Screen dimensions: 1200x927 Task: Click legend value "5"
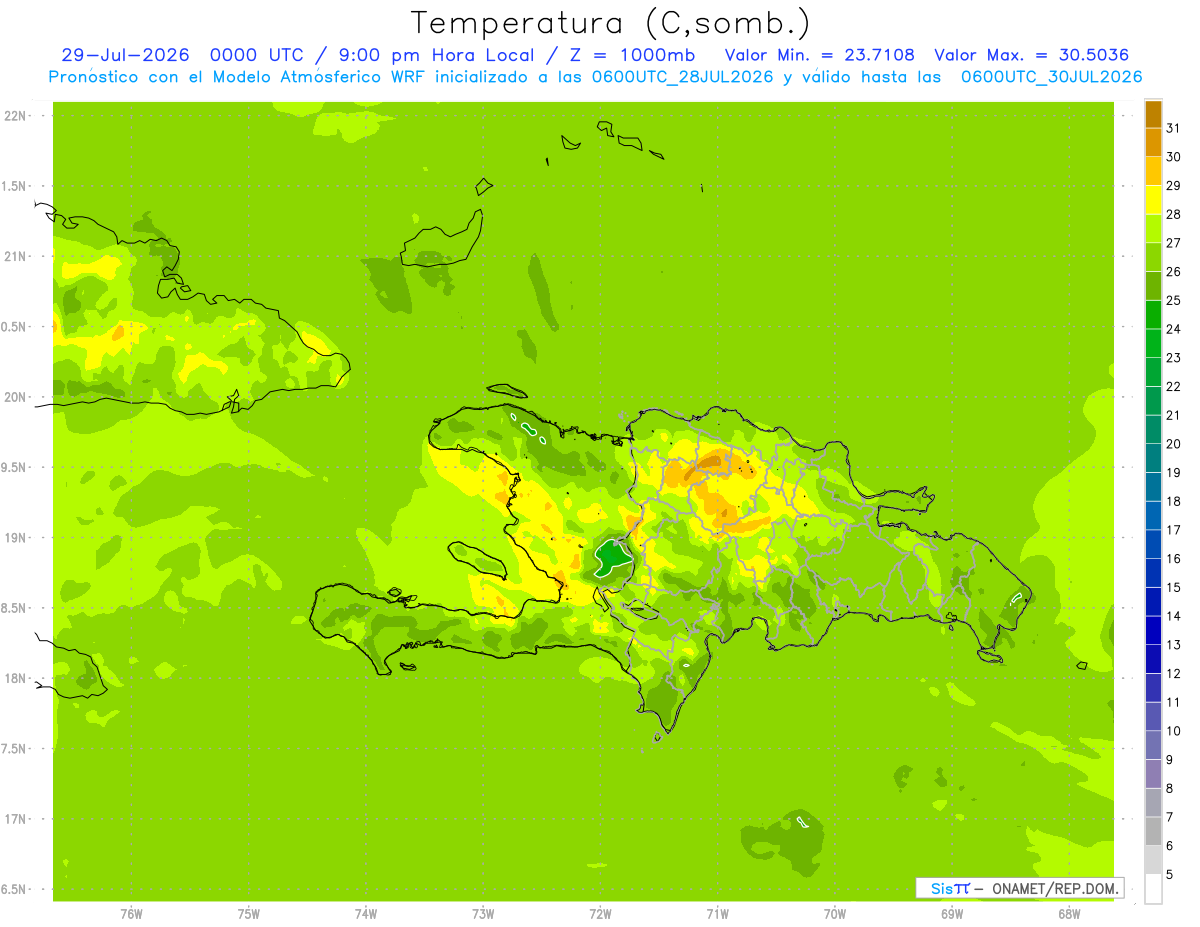click(1171, 875)
